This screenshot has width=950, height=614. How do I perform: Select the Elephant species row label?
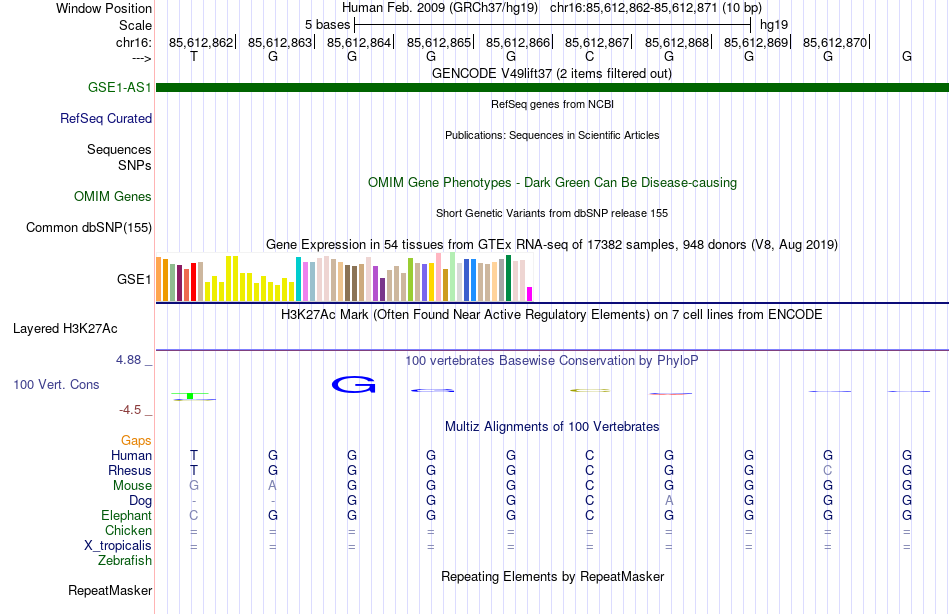click(x=127, y=515)
